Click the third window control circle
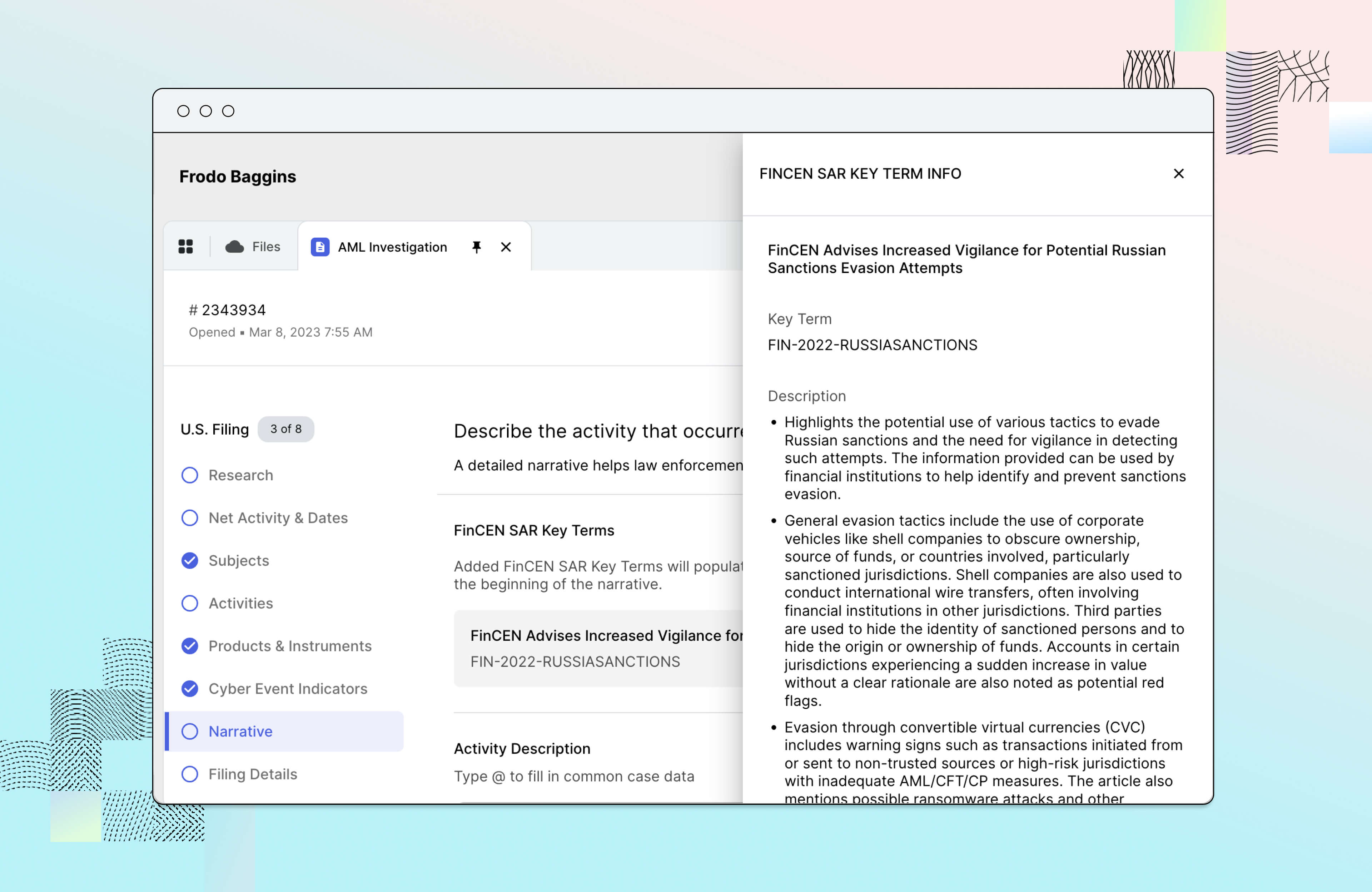Screen dimensions: 1372x892 pyautogui.click(x=228, y=111)
